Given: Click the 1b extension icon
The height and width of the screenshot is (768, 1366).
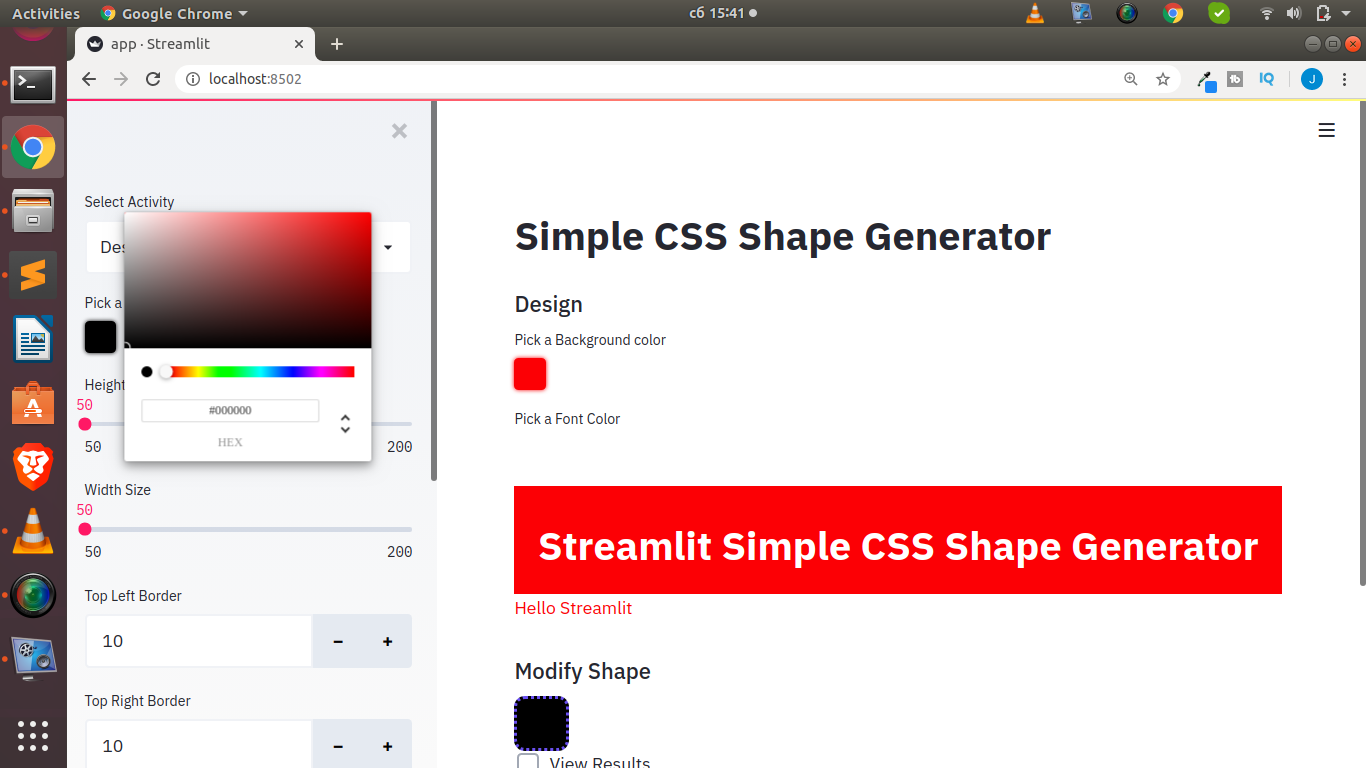Looking at the screenshot, I should pos(1236,79).
